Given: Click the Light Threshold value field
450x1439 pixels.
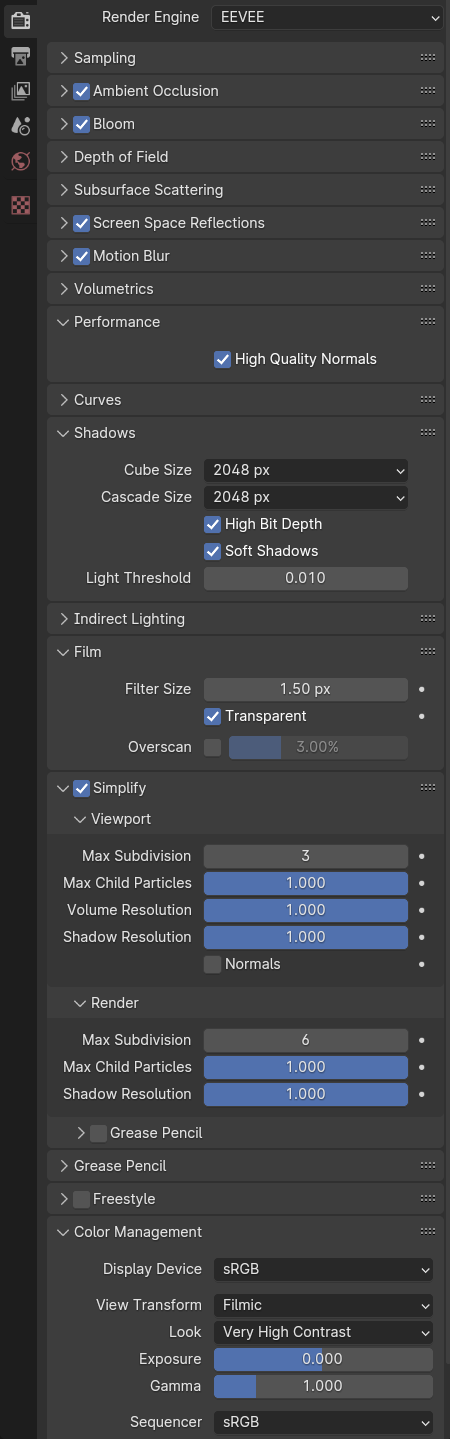Looking at the screenshot, I should point(306,578).
